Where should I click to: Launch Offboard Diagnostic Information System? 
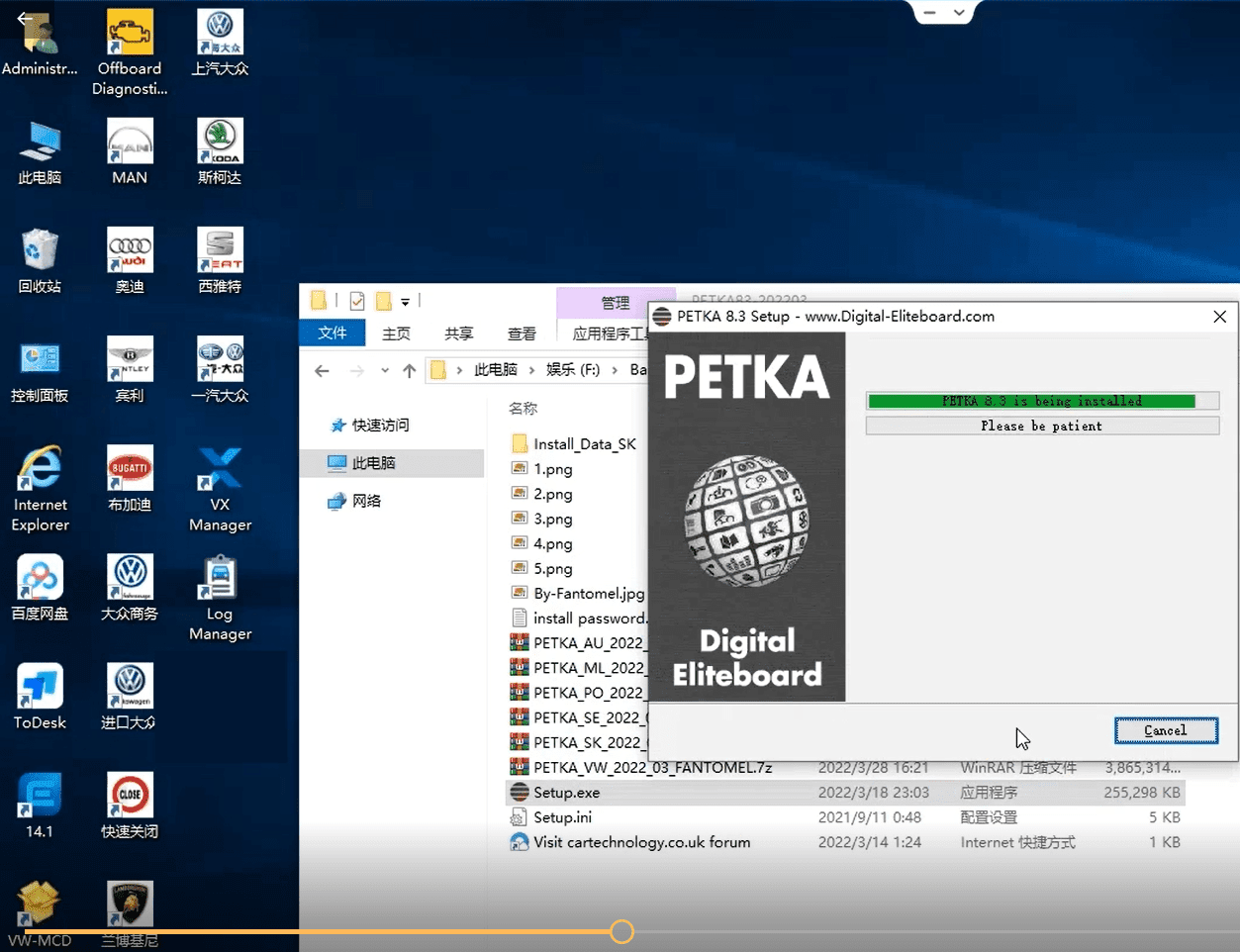click(x=129, y=45)
